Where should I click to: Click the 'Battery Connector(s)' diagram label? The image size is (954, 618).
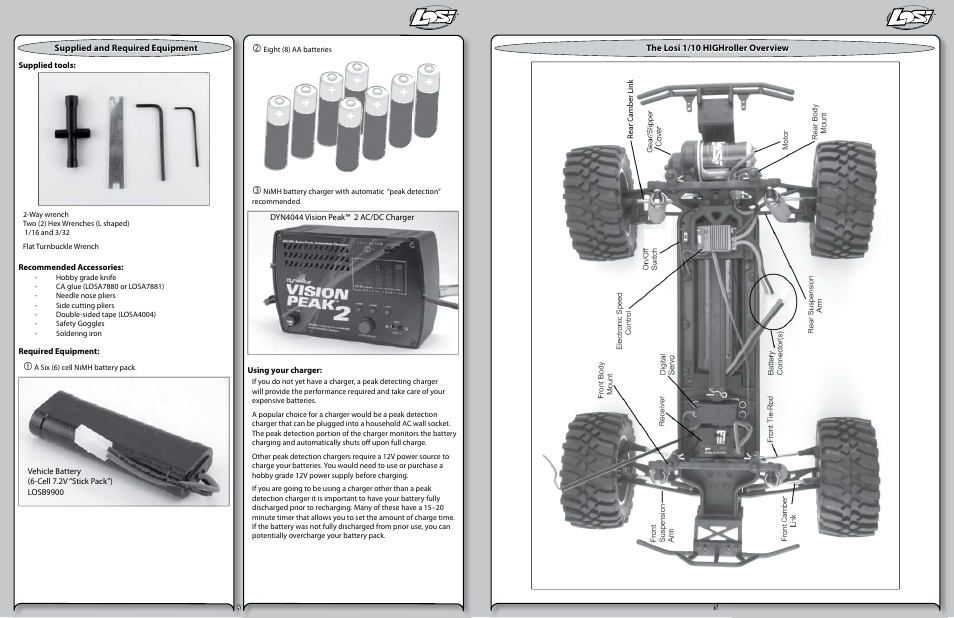pyautogui.click(x=776, y=353)
